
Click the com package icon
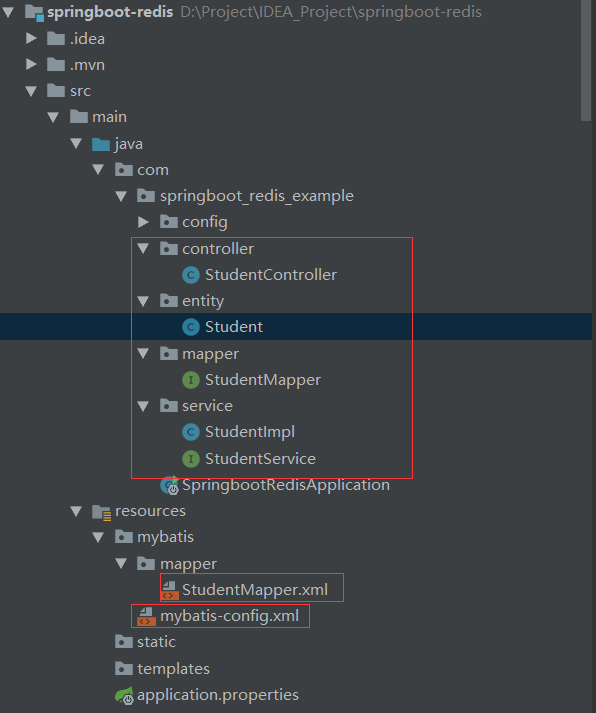(124, 170)
